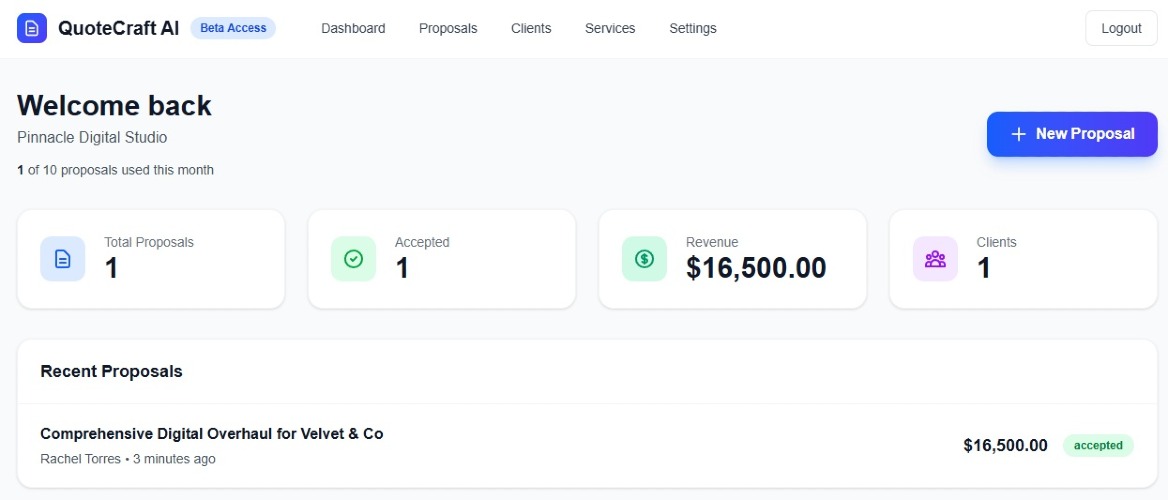Click the Total Proposals document icon
Viewport: 1168px width, 500px height.
click(x=62, y=259)
